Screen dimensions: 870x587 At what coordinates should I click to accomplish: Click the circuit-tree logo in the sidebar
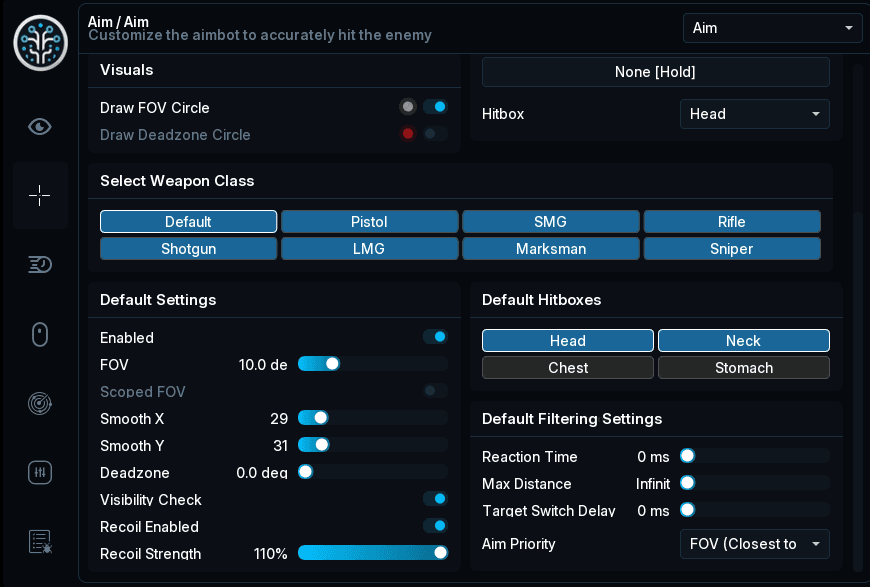pos(41,43)
